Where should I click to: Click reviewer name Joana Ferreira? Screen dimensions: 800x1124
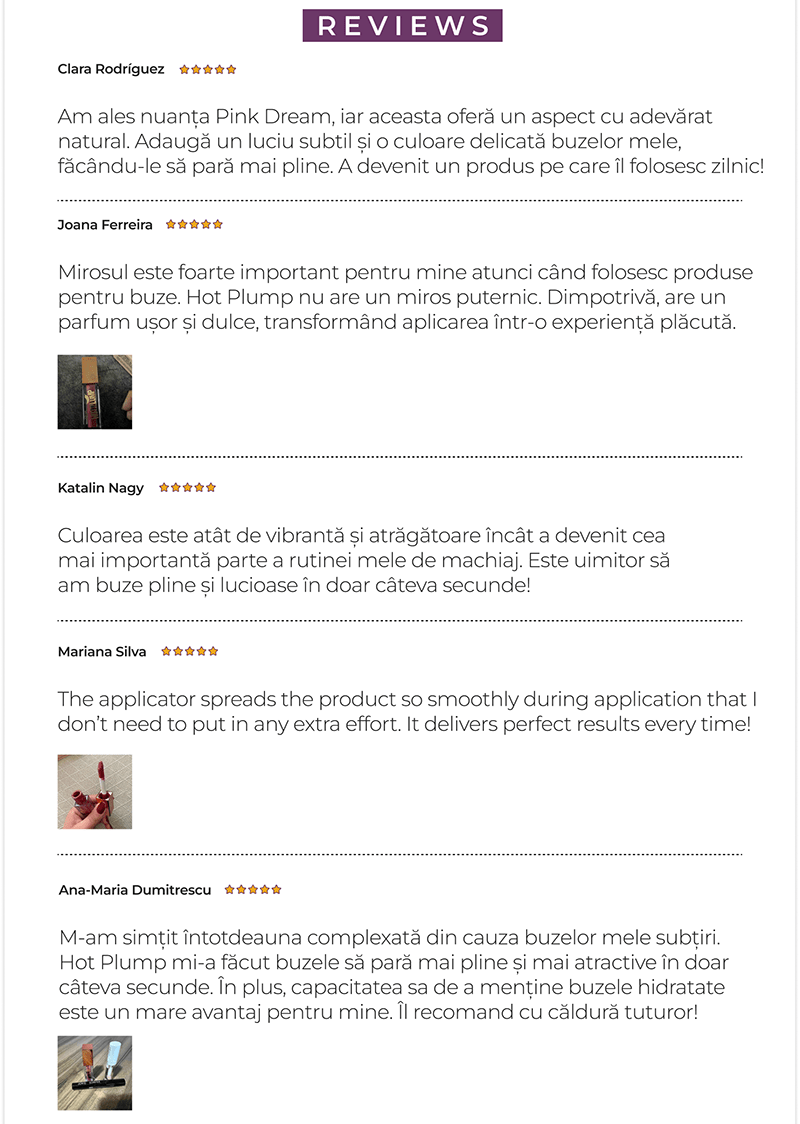(105, 225)
